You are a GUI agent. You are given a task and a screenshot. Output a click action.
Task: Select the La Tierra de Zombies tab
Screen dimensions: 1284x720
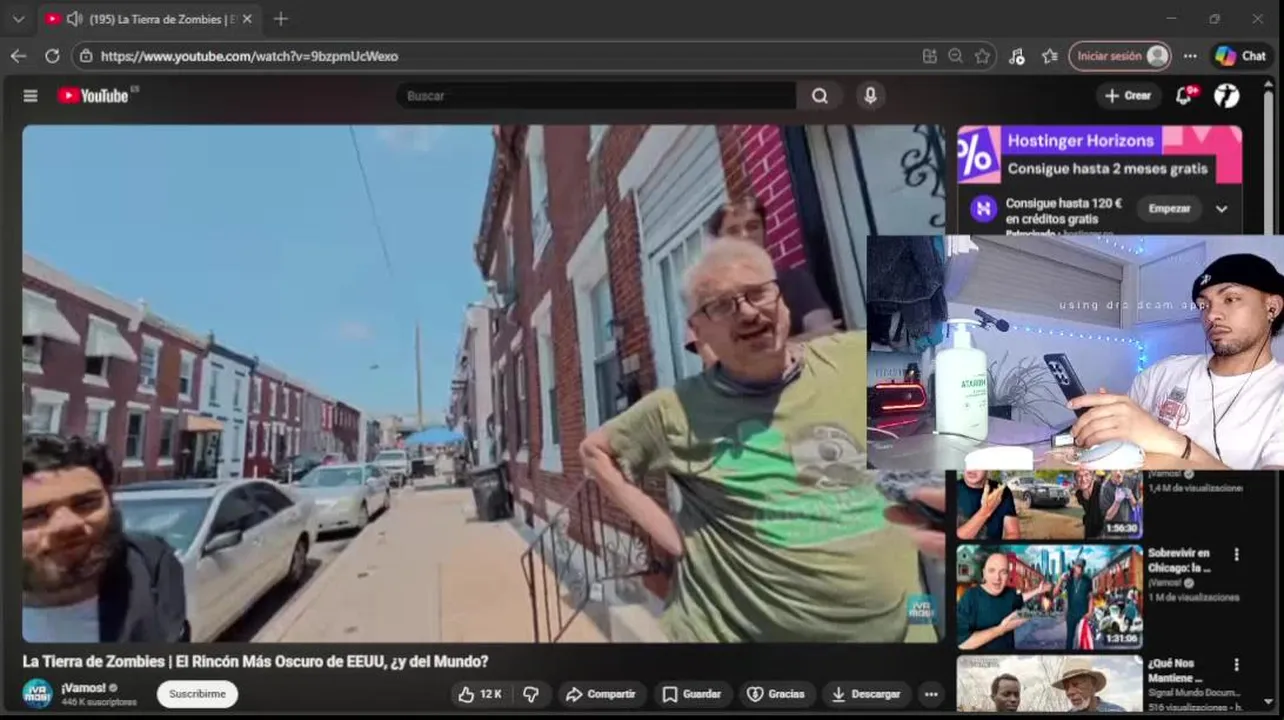click(148, 19)
